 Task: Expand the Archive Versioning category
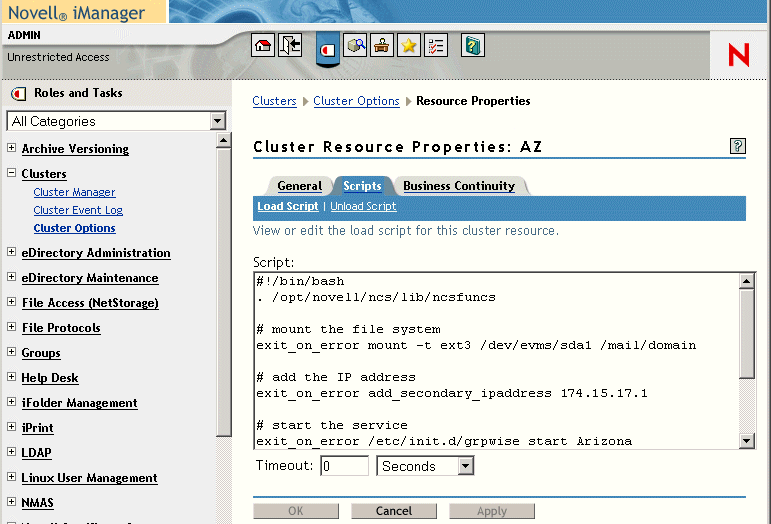click(x=12, y=149)
